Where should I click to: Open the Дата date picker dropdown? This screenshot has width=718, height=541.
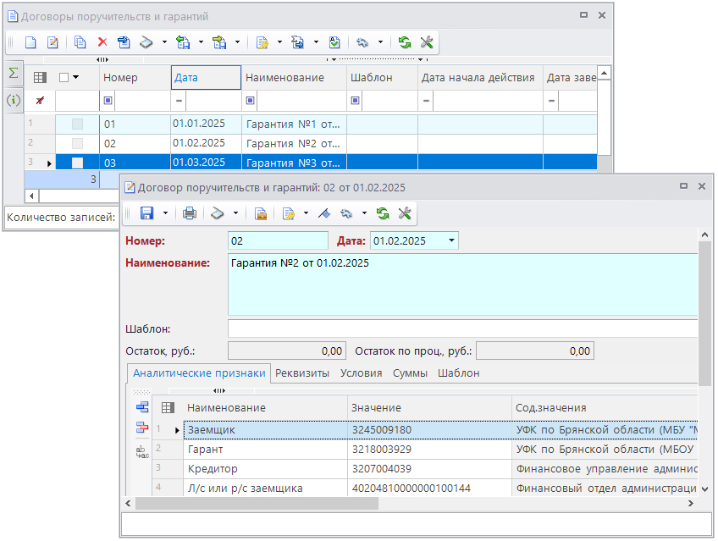[x=452, y=241]
